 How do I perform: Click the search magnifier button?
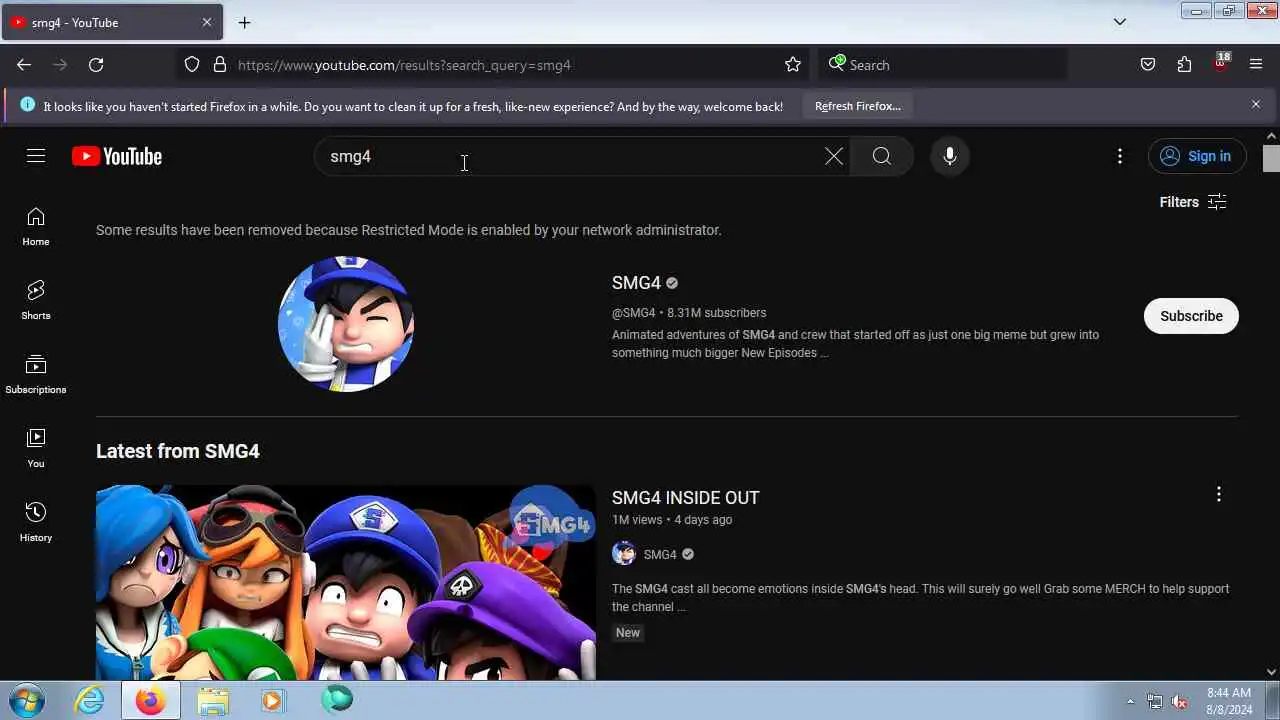pyautogui.click(x=881, y=156)
